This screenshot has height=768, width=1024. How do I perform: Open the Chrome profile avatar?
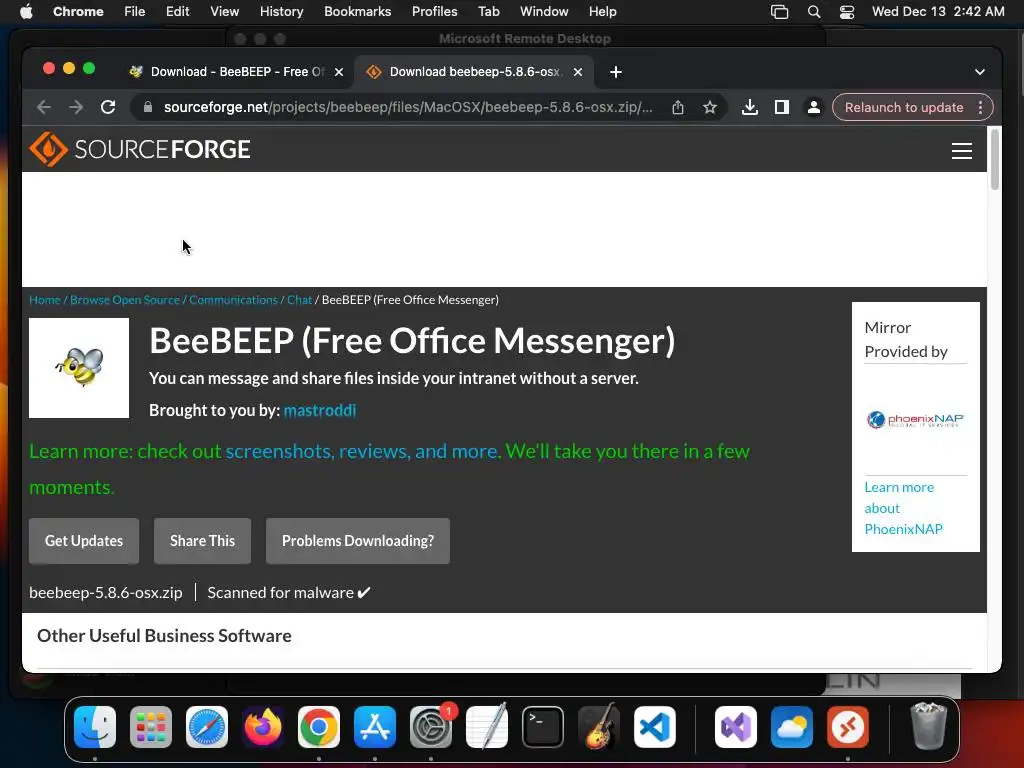814,107
